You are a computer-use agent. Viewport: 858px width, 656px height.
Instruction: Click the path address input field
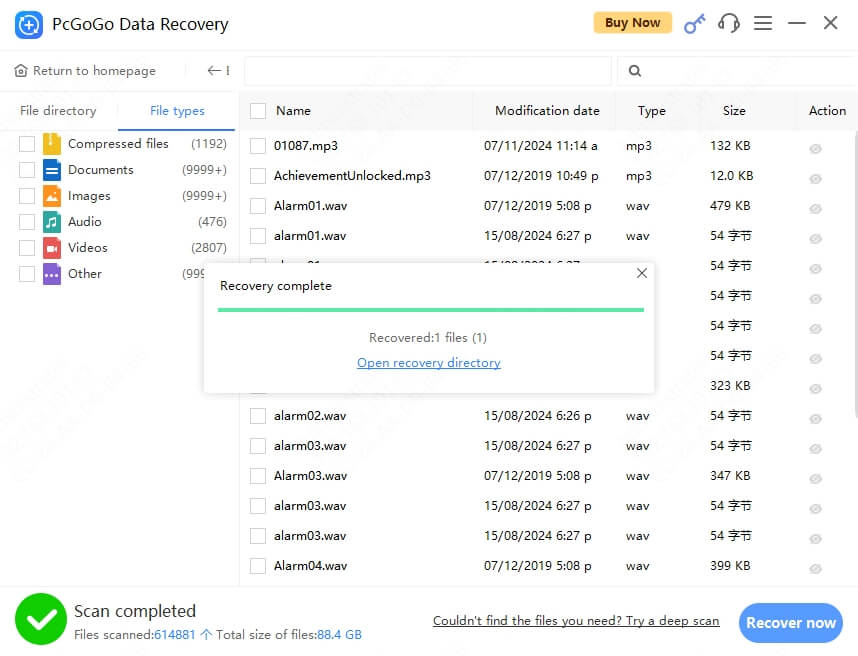point(428,71)
